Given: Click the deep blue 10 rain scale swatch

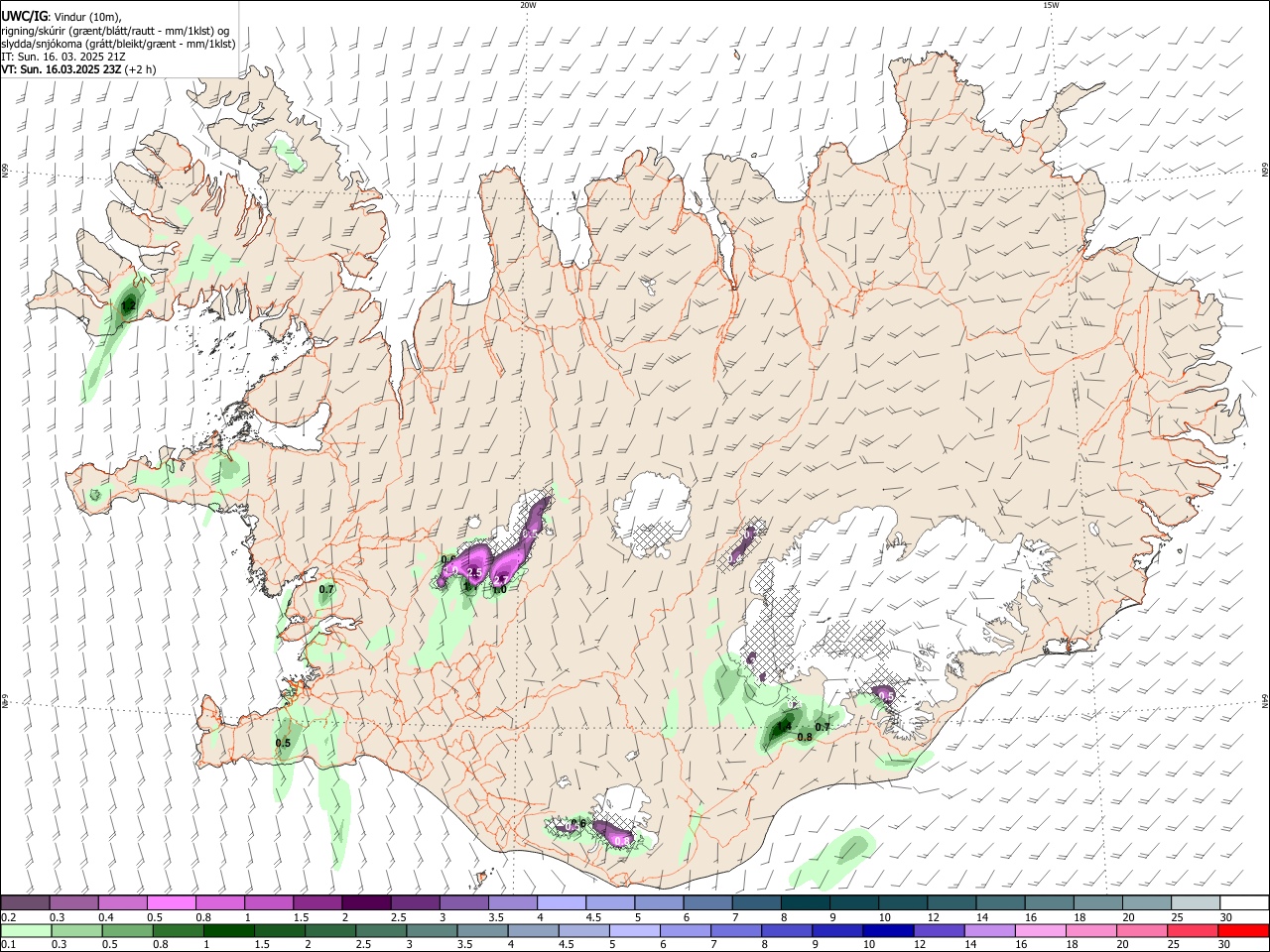Looking at the screenshot, I should 889,930.
